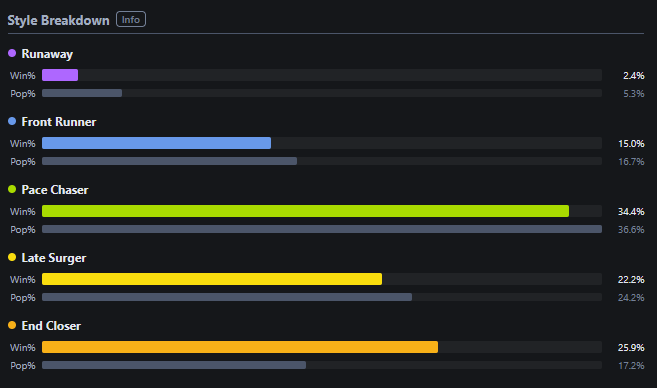This screenshot has width=657, height=388.
Task: Click the purple Runaway color dot
Action: (12, 53)
